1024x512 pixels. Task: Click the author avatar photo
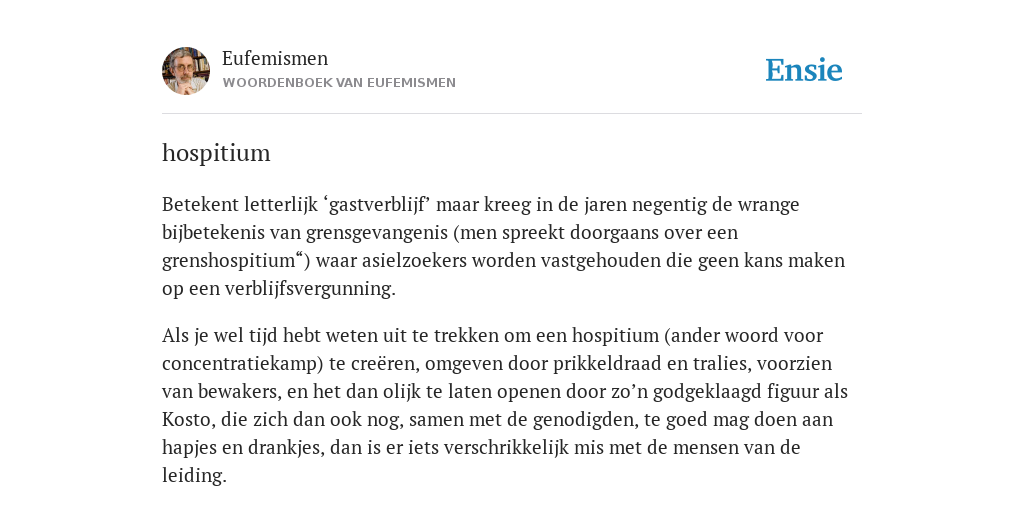click(x=186, y=71)
